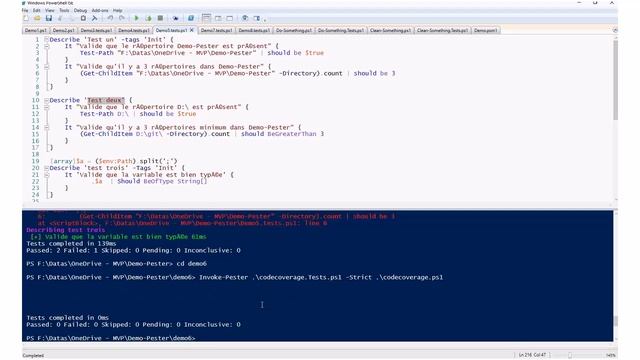Run selection with the toolbar icon
Viewport: 640px width, 360px height.
click(x=148, y=18)
